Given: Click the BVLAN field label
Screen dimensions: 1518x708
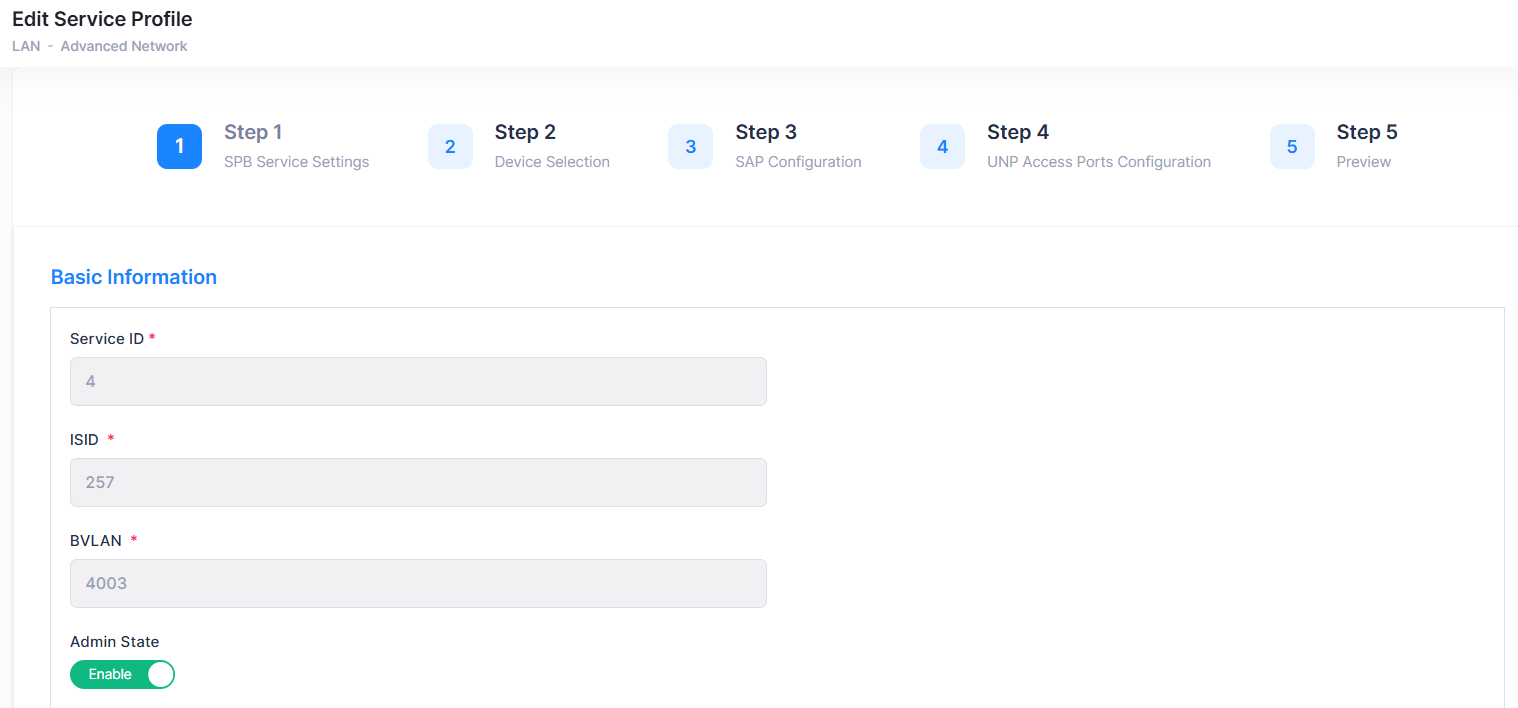Looking at the screenshot, I should click(x=96, y=540).
